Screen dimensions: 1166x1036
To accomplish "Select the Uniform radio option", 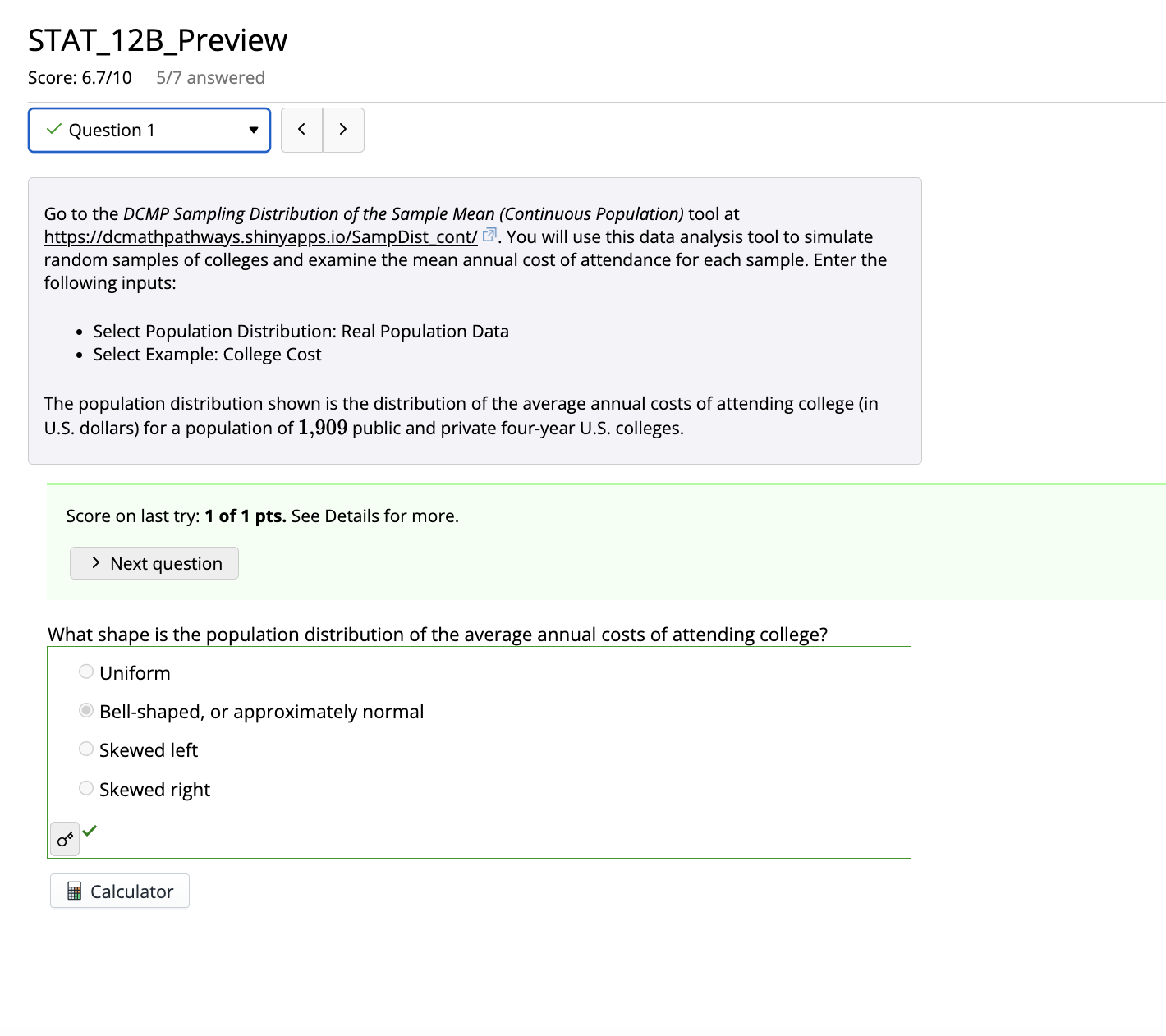I will coord(86,671).
